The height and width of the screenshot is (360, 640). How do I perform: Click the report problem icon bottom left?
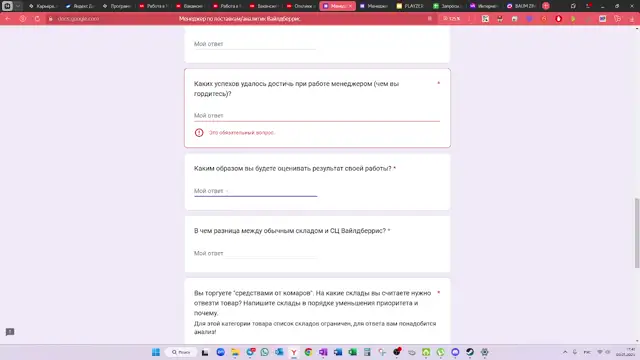click(x=10, y=332)
